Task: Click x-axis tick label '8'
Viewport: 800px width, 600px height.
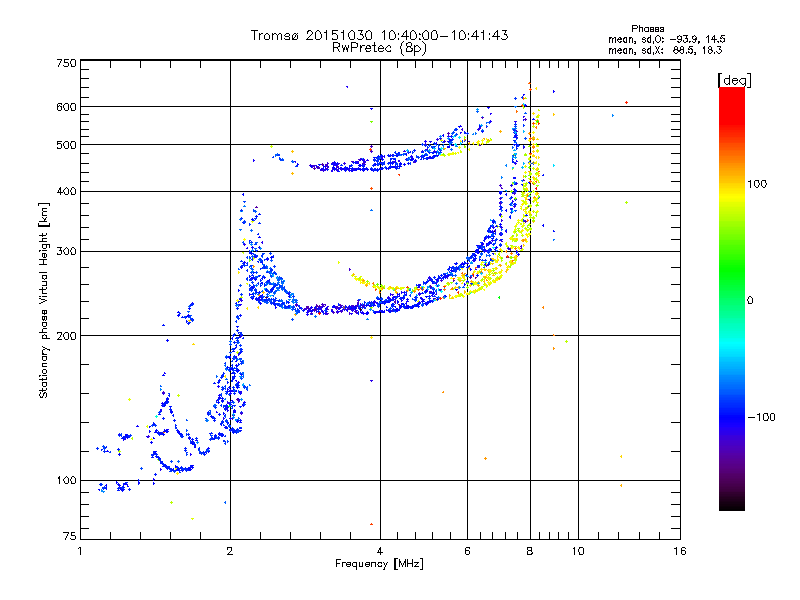Action: (530, 551)
